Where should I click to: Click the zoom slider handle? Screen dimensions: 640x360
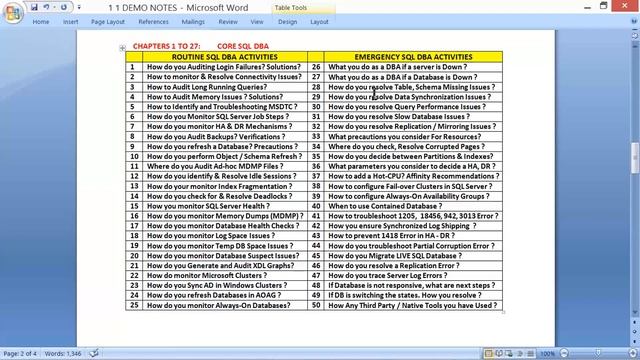pos(598,353)
